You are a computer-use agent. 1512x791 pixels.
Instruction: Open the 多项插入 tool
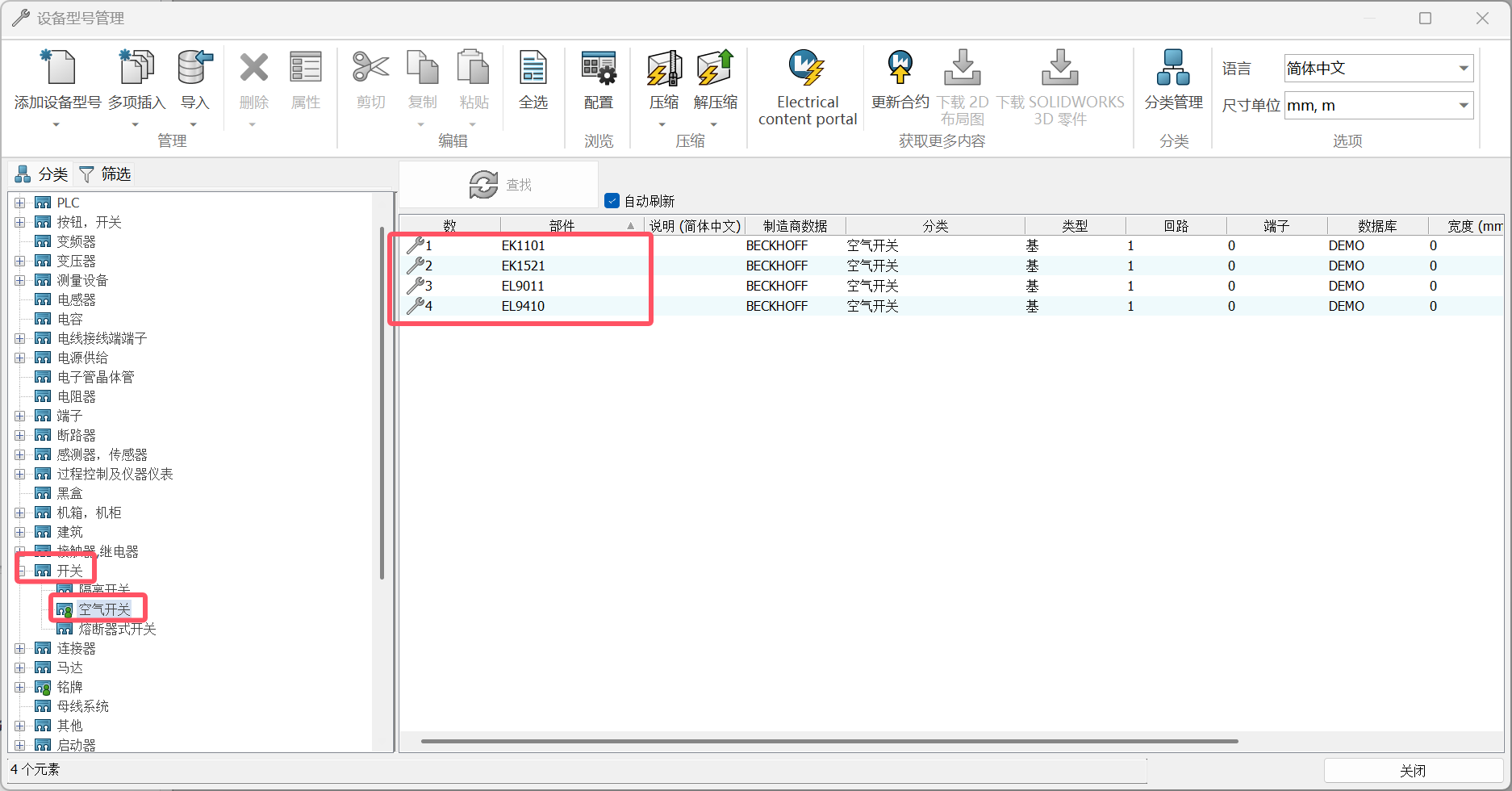click(136, 68)
